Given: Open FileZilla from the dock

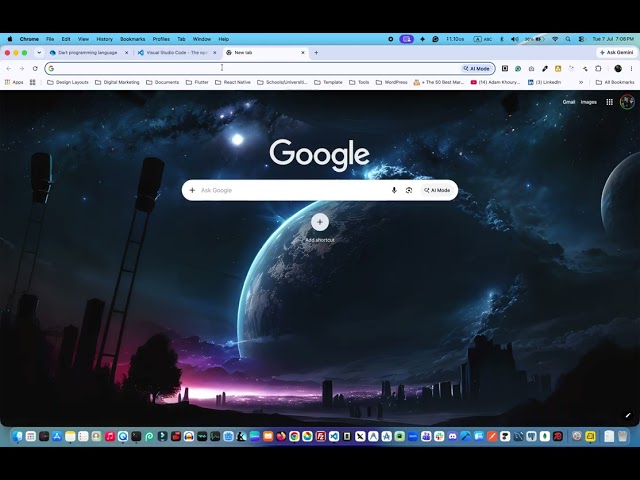Looking at the screenshot, I should coord(320,436).
